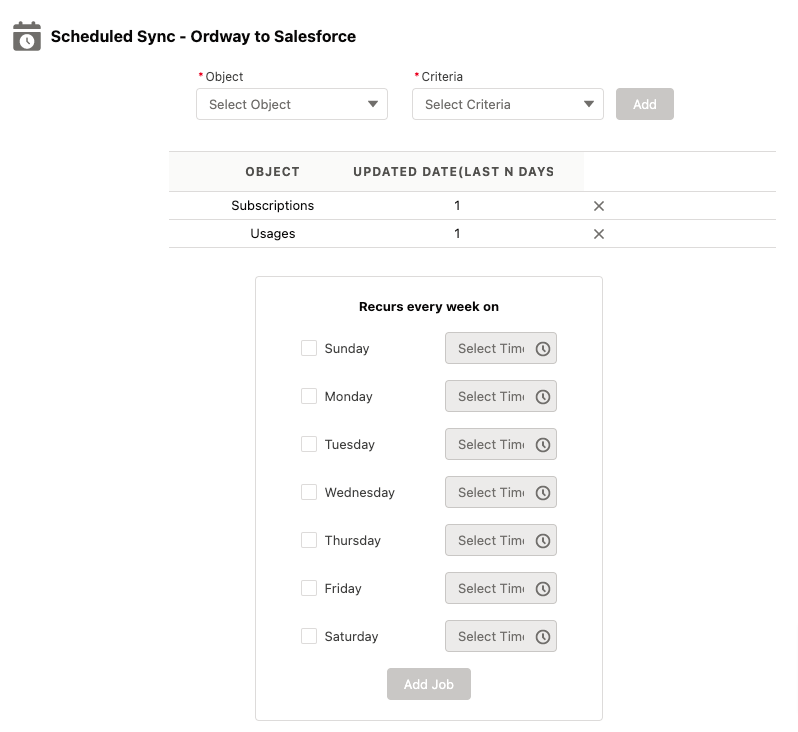
Task: Click the Add button next to Criteria
Action: pyautogui.click(x=644, y=104)
